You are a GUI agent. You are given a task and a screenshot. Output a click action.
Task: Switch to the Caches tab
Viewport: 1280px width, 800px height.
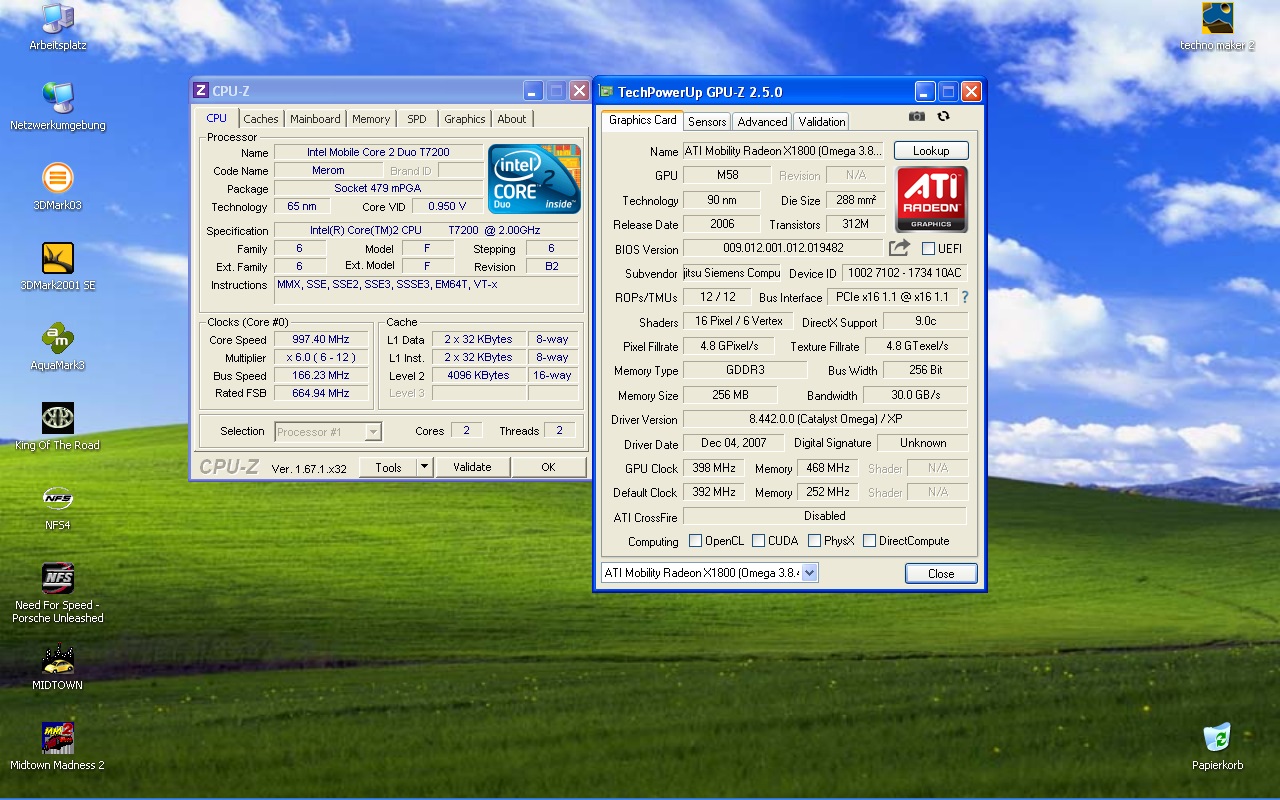[x=261, y=119]
